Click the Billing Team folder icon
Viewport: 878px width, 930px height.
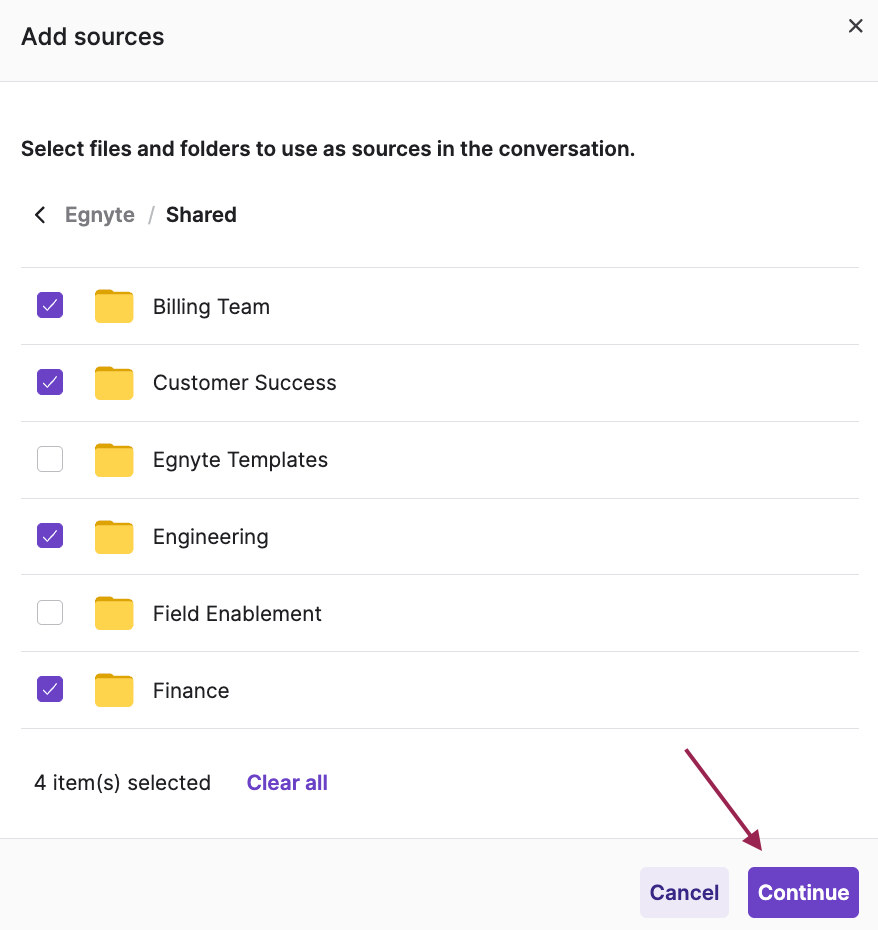click(x=114, y=306)
